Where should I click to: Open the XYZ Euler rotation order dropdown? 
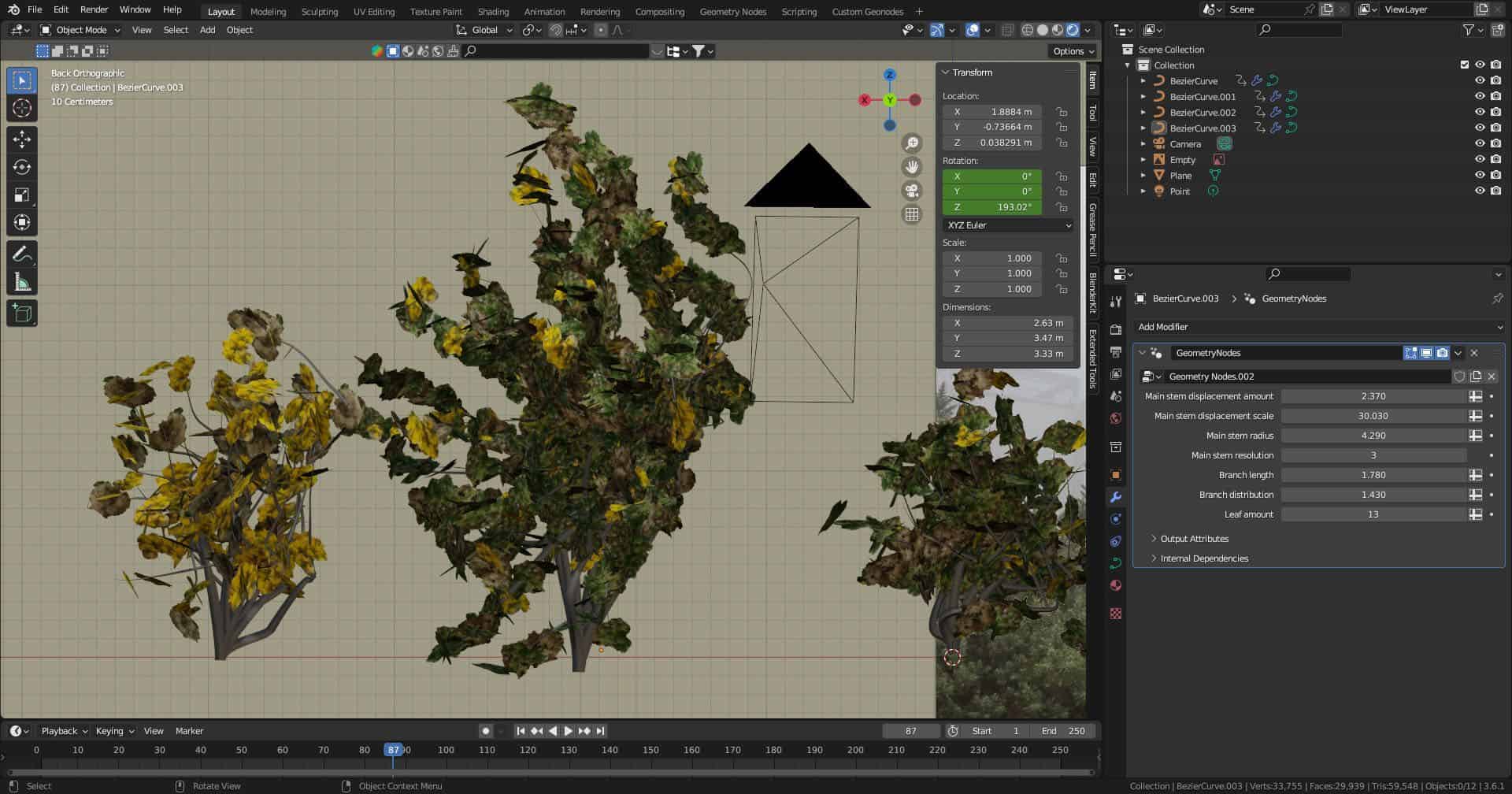click(x=1007, y=225)
